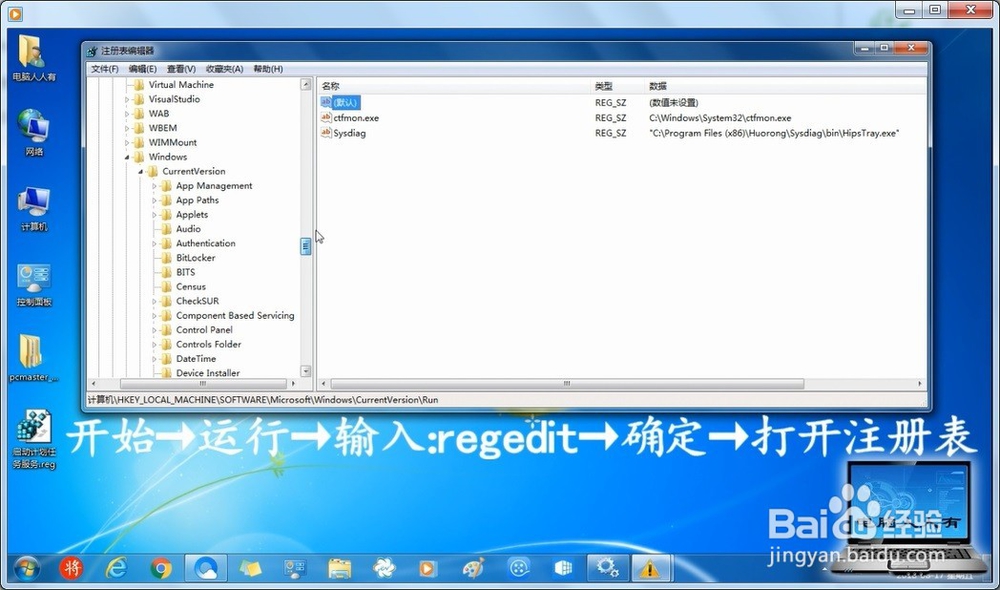Launch Internet Explorer from the taskbar

[116, 568]
